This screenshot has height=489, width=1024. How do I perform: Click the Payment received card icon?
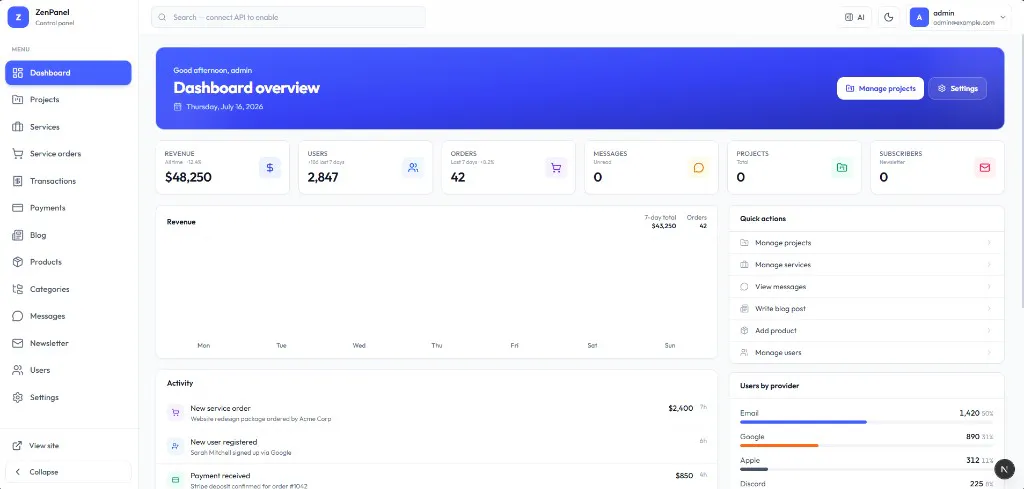click(175, 480)
